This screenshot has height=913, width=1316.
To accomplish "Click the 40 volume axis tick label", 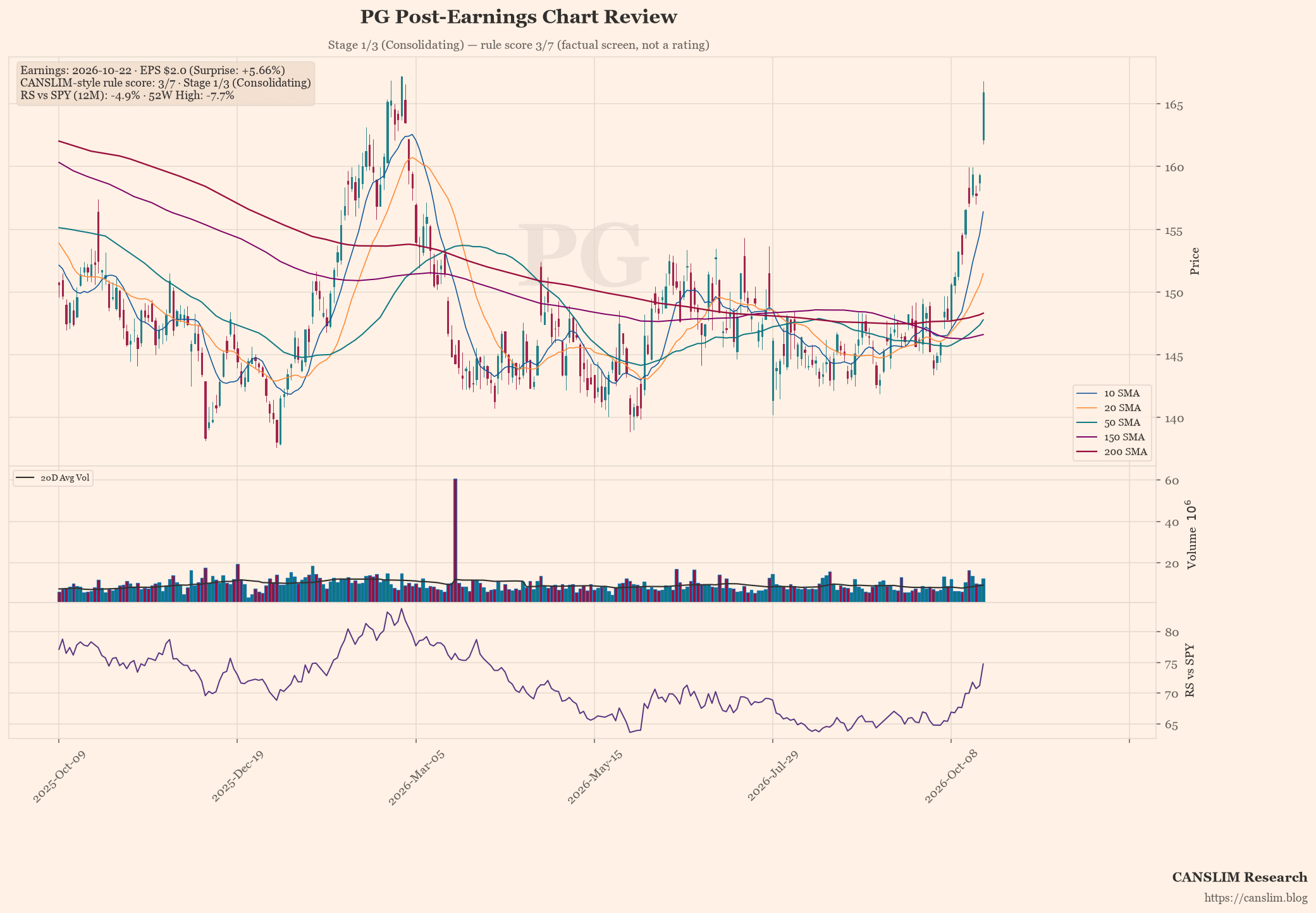I will [x=1171, y=522].
